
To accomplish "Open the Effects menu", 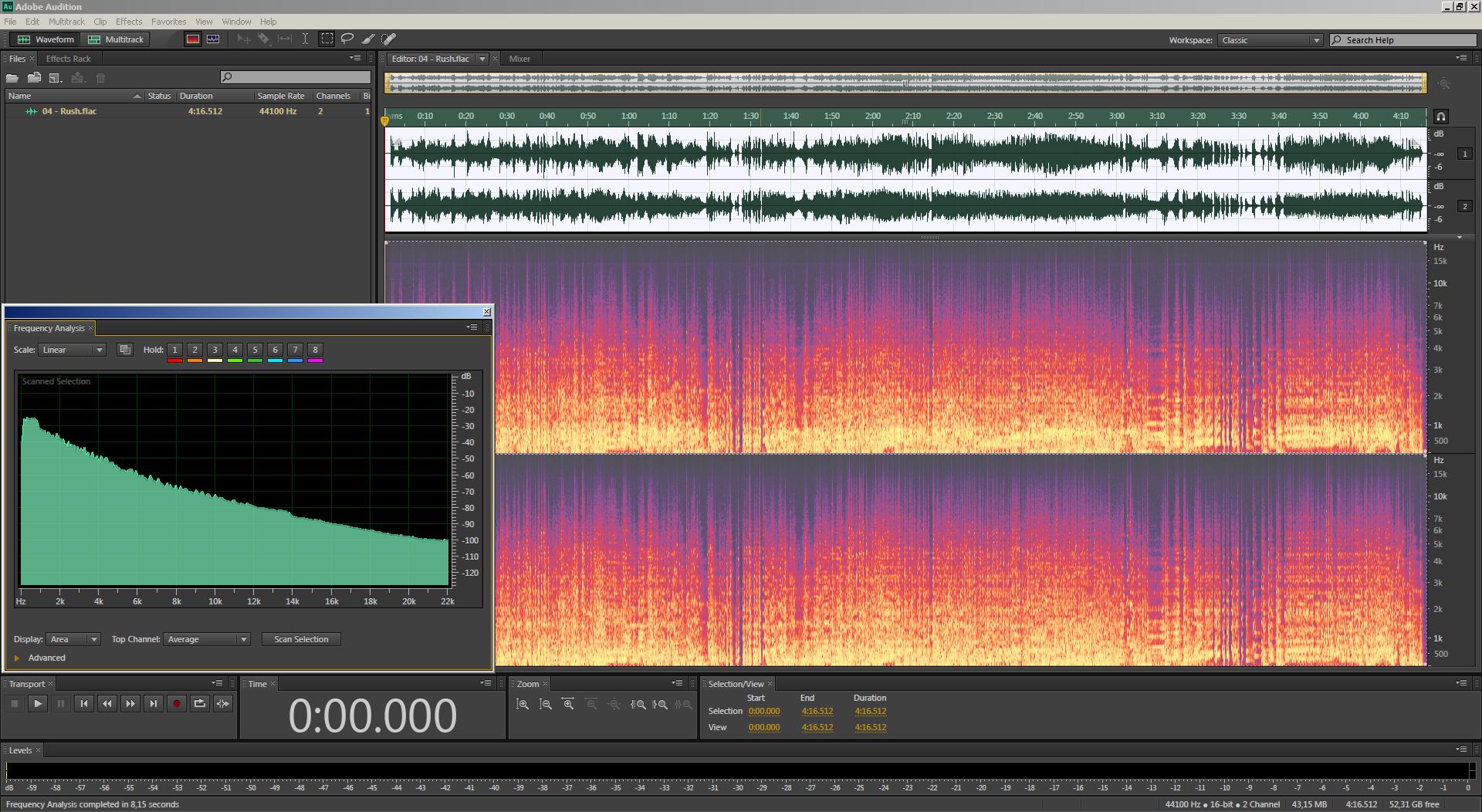I will click(x=128, y=22).
